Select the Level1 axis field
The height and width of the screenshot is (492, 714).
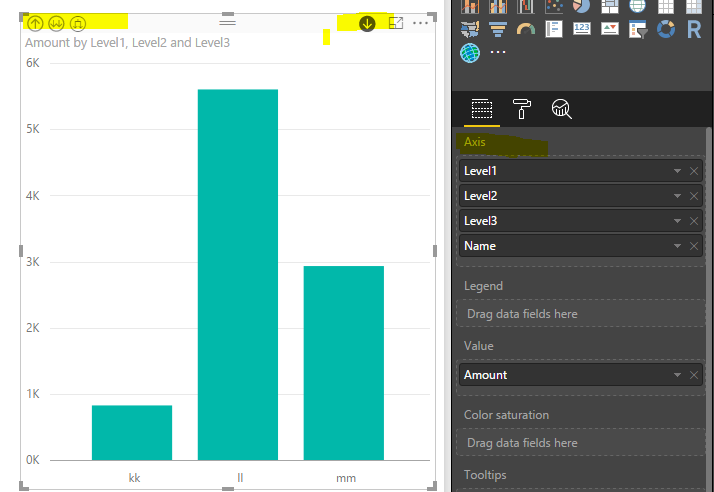click(581, 171)
